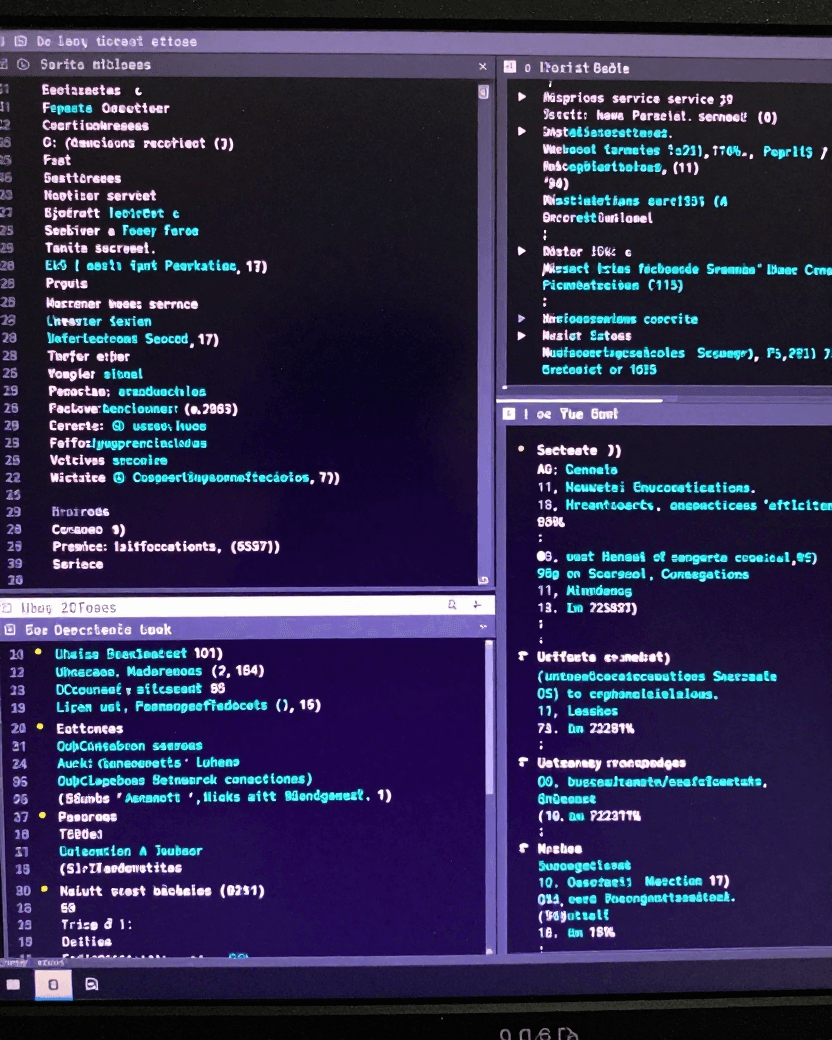
Task: Select the "Itorist Bedle" panel tab
Action: point(584,68)
